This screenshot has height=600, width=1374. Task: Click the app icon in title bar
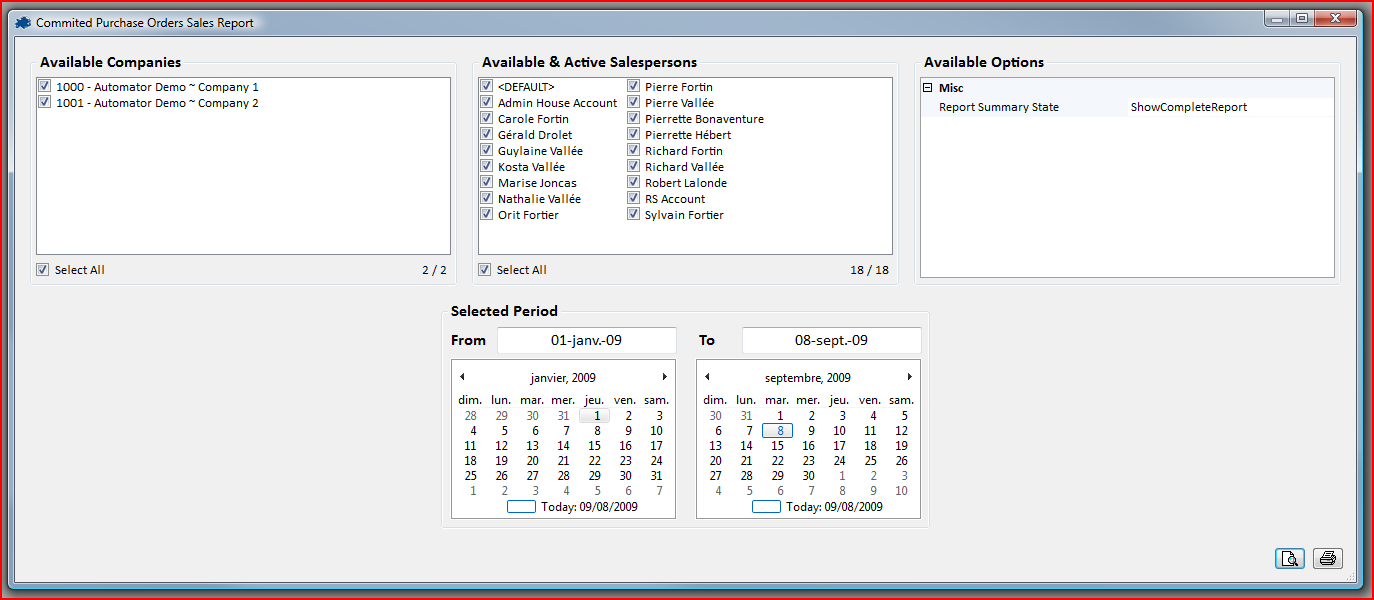pos(23,22)
